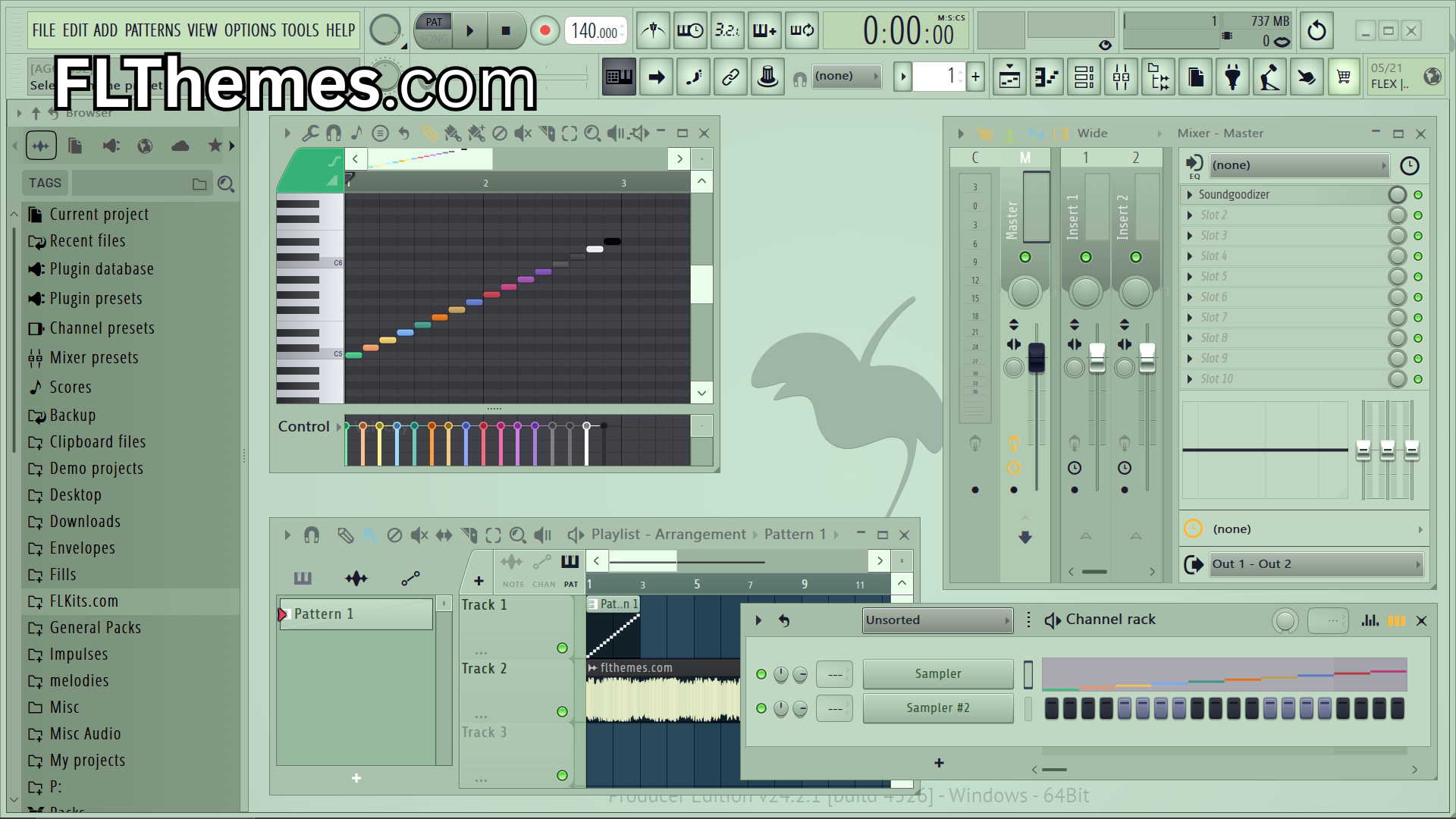
Task: Click channel rack graph editor icon
Action: 1370,620
